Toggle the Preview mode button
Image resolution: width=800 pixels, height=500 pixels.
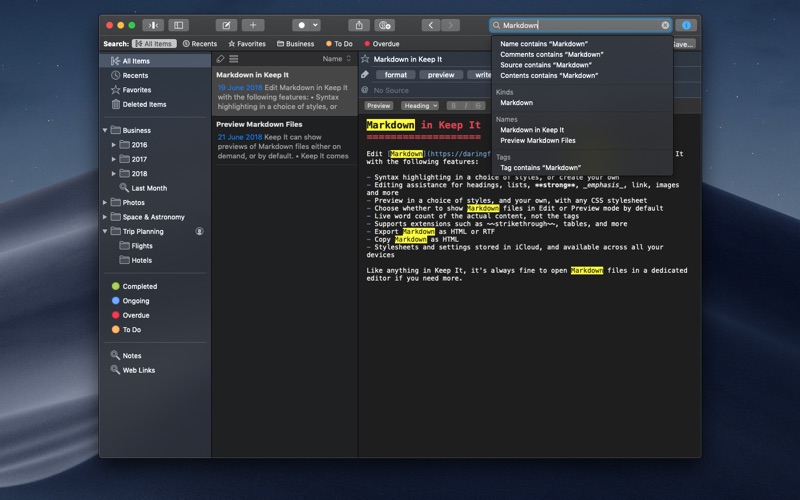click(x=379, y=105)
